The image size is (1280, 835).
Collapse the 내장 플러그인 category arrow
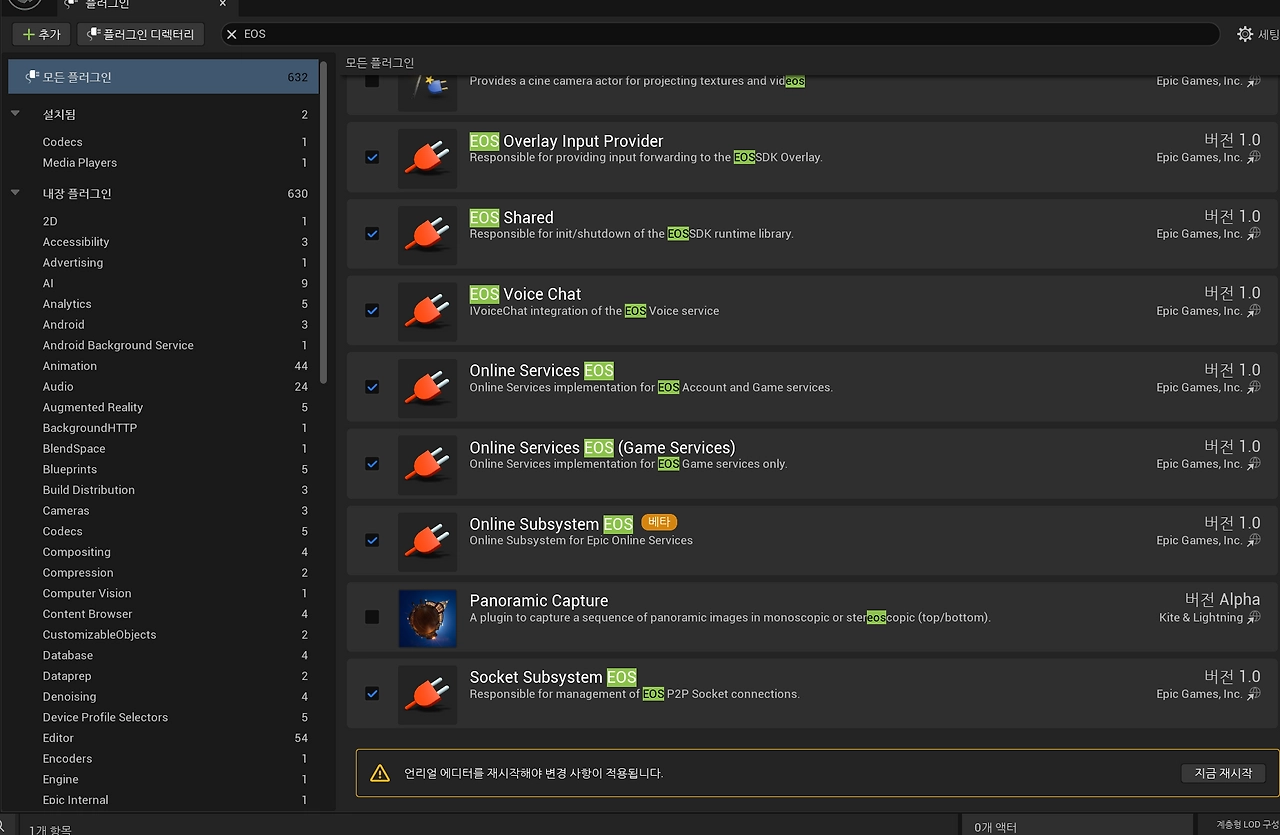pyautogui.click(x=15, y=193)
